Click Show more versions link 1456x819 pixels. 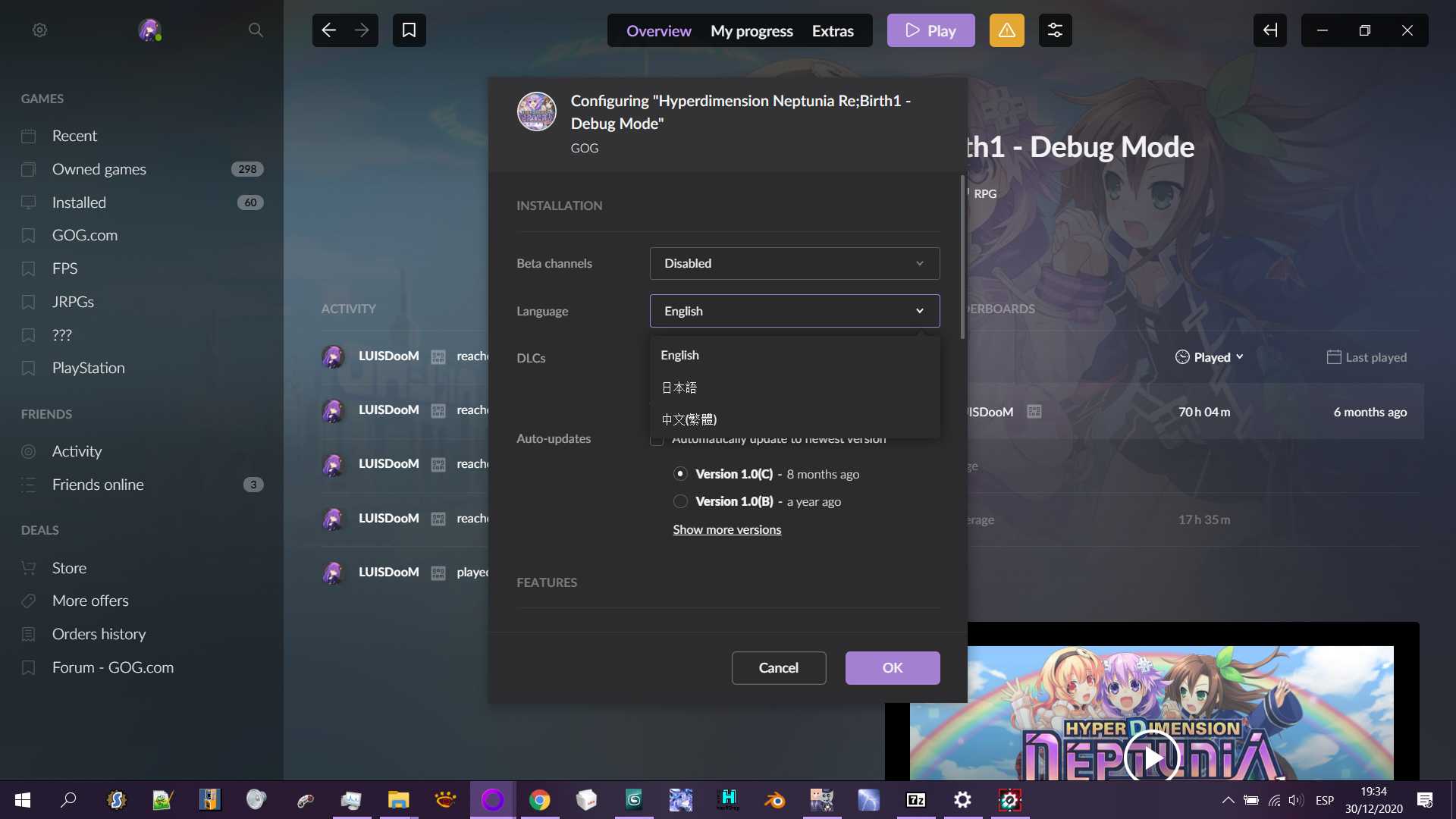726,529
